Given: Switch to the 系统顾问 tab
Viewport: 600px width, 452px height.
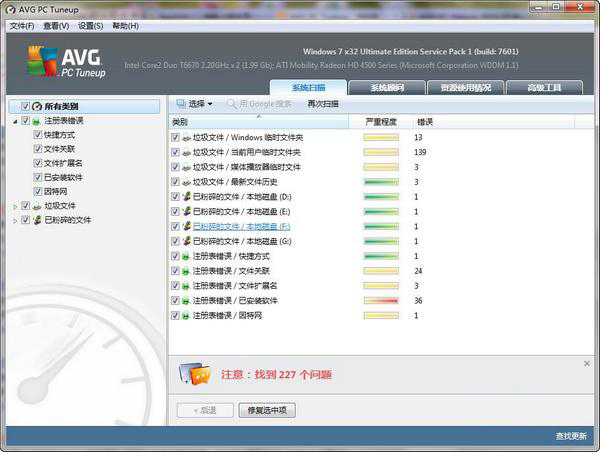Looking at the screenshot, I should pos(387,88).
